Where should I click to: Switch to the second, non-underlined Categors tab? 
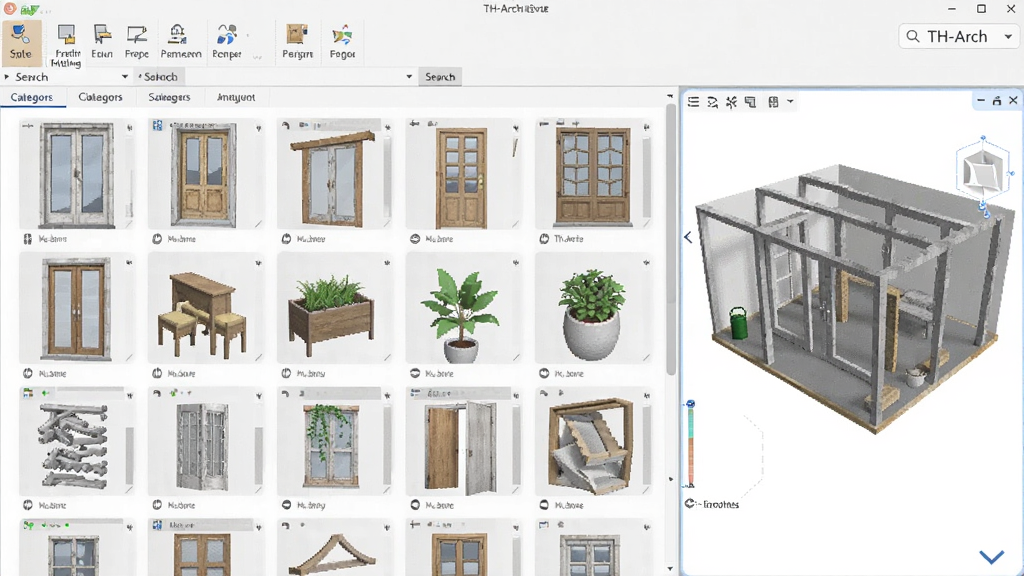[x=100, y=97]
